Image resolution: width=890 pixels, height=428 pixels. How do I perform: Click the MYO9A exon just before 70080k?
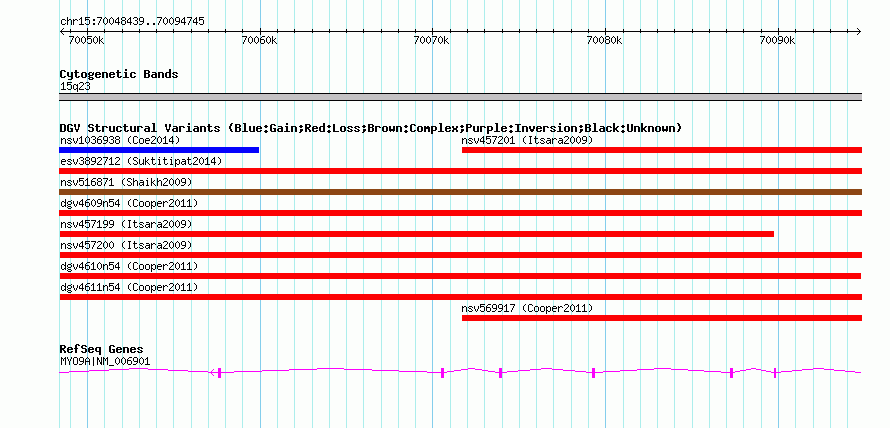pos(593,372)
